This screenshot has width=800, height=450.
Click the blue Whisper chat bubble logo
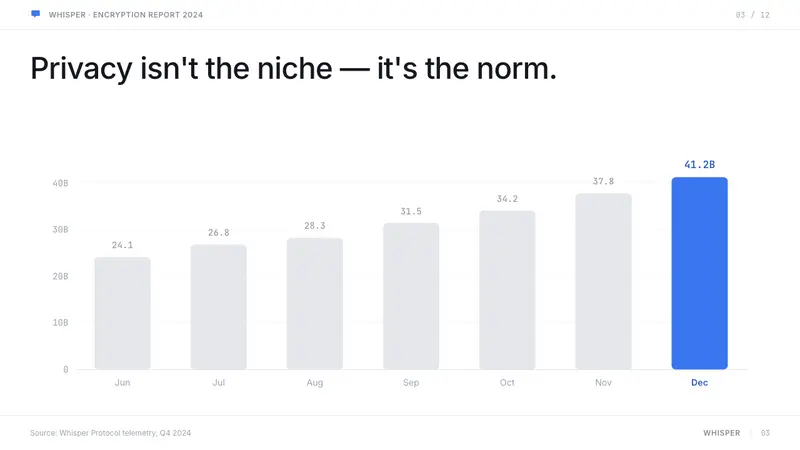coord(35,14)
